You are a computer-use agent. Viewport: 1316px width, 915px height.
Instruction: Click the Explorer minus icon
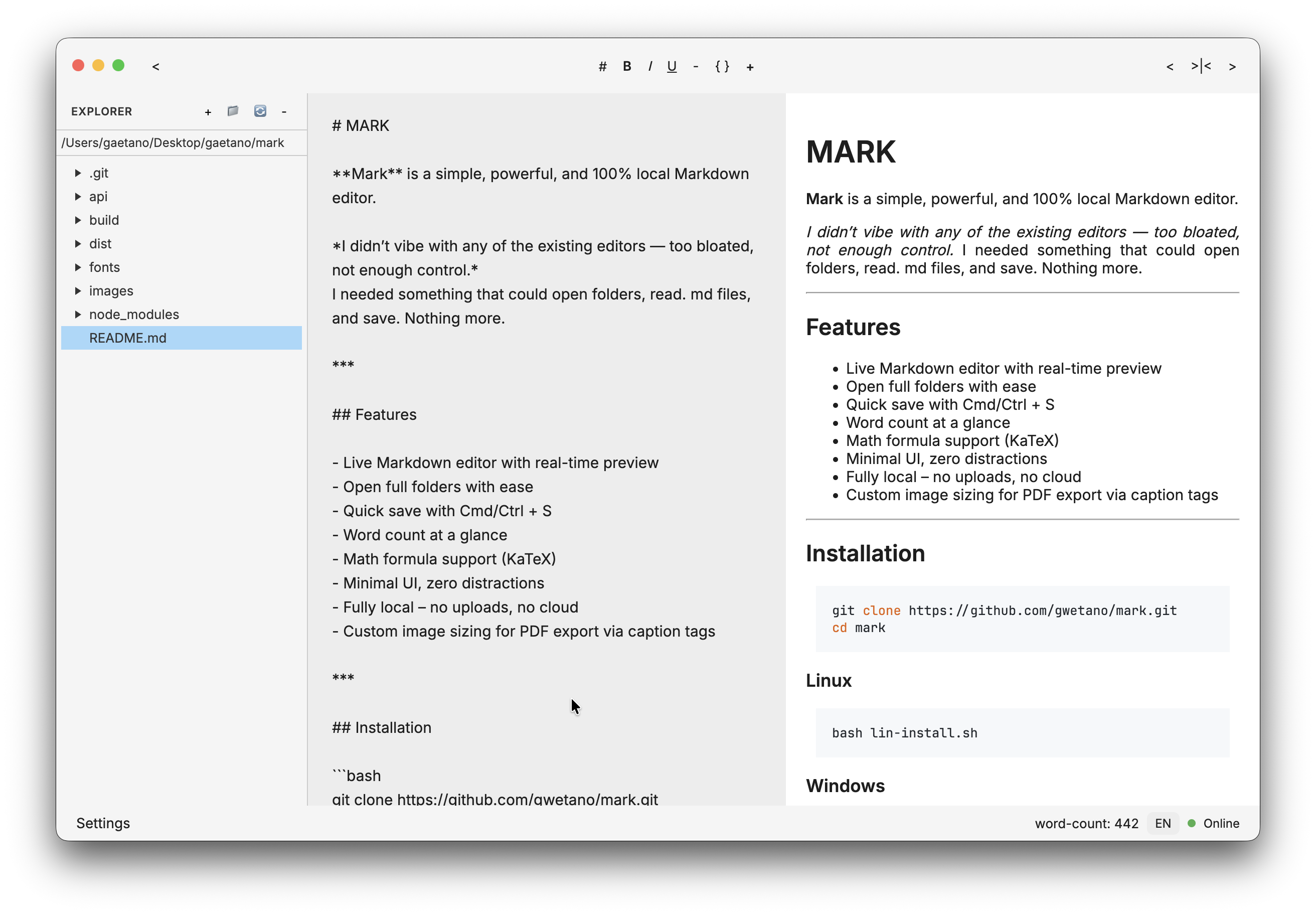pyautogui.click(x=284, y=112)
